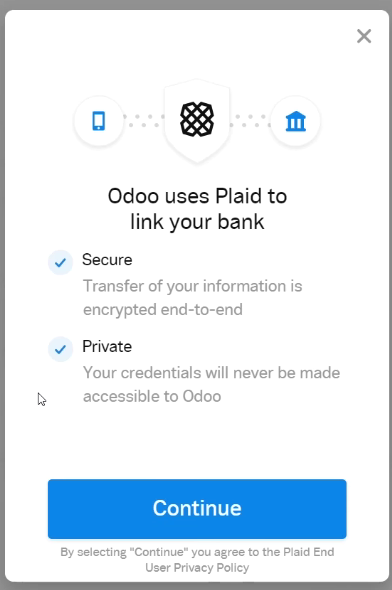The height and width of the screenshot is (590, 392).
Task: Select the Secure label
Action: [107, 260]
